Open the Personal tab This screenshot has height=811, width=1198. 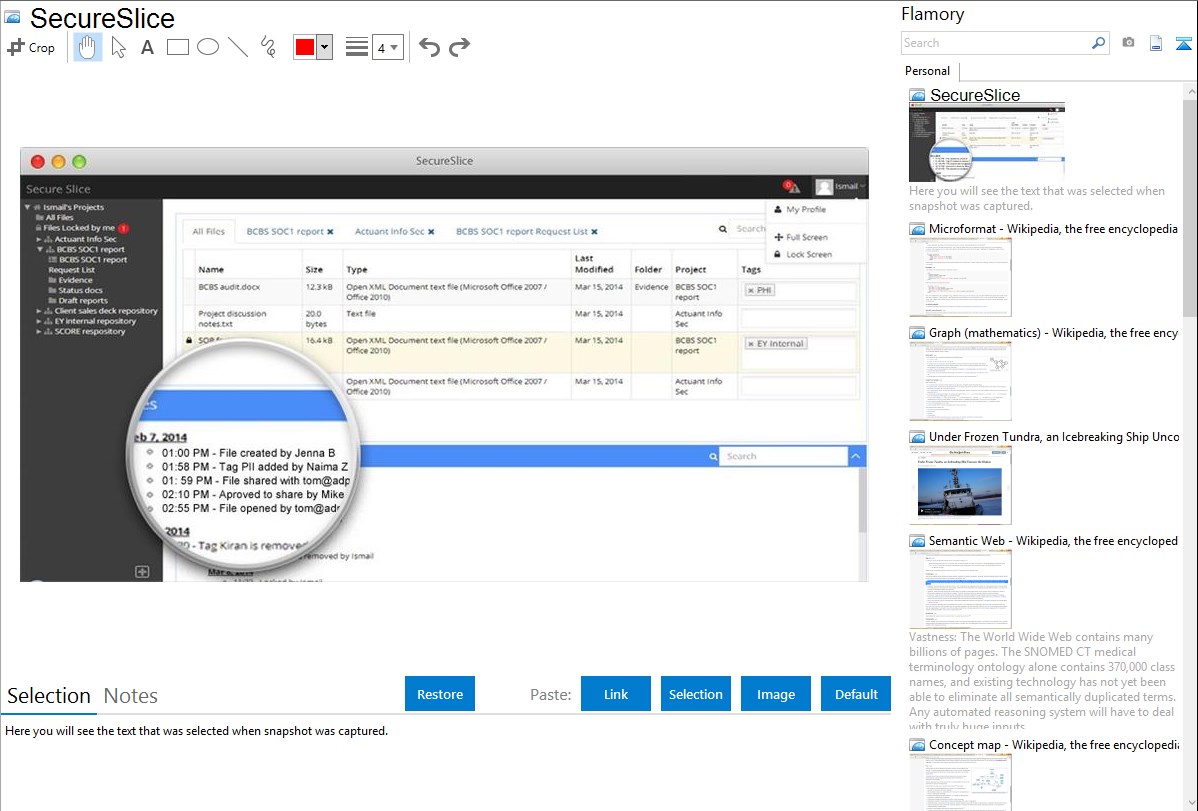point(927,71)
